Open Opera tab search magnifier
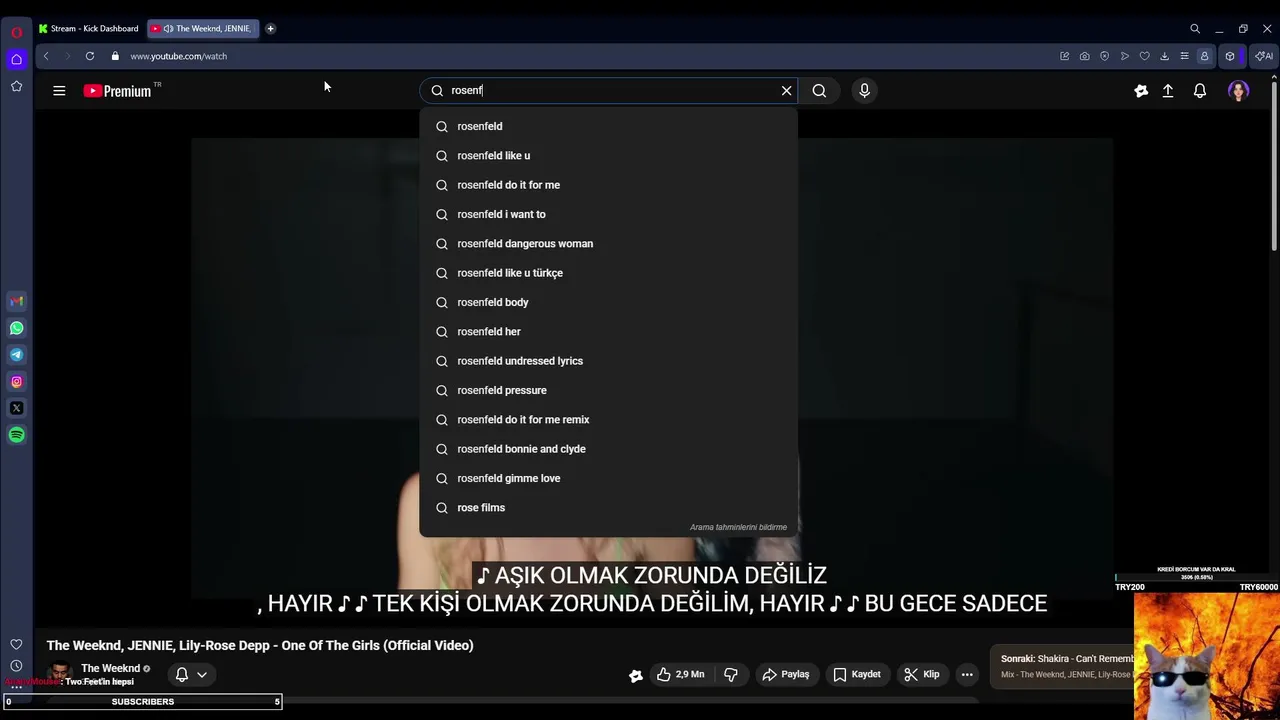Viewport: 1280px width, 720px height. point(1194,29)
